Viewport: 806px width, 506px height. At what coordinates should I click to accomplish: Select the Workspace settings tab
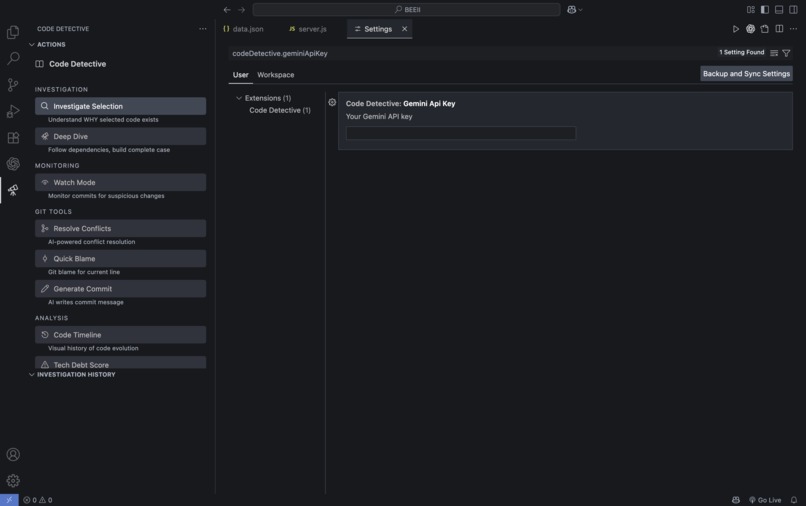276,75
